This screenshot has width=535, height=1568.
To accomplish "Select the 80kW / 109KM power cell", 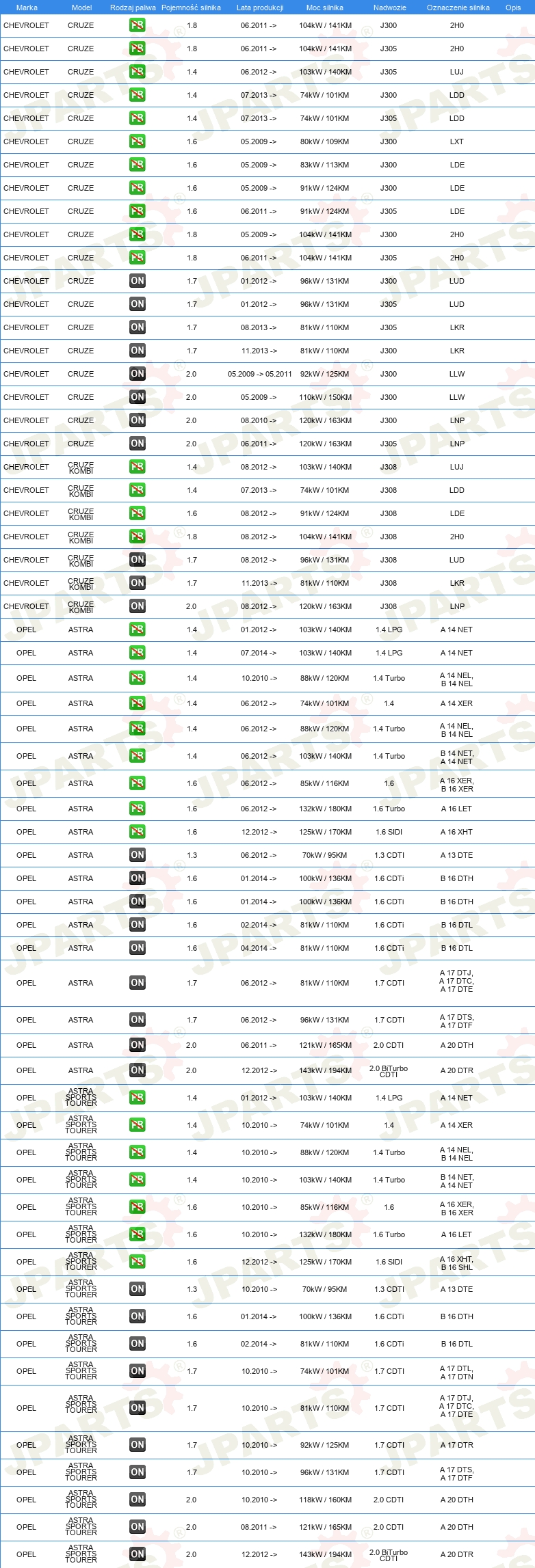I will tap(324, 141).
